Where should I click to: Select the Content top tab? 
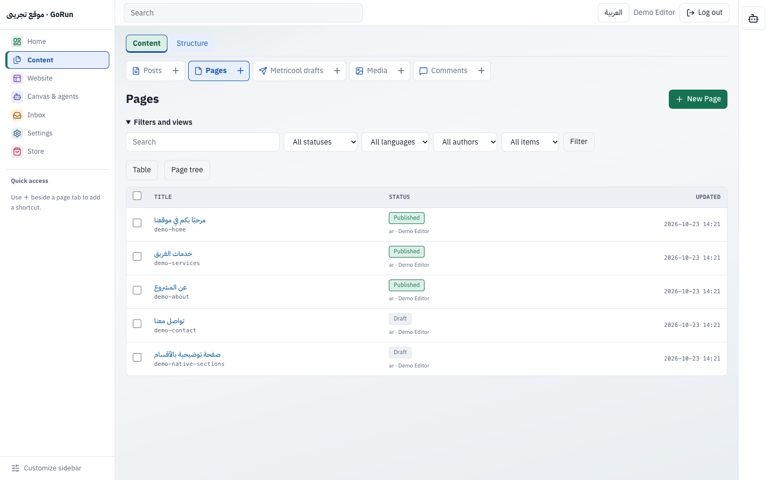click(x=146, y=44)
